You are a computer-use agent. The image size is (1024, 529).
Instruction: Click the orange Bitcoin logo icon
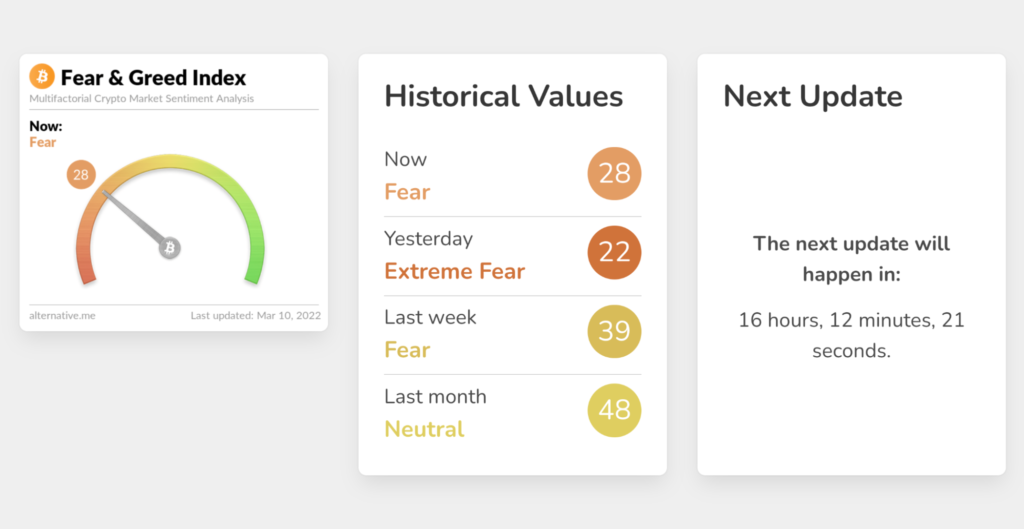coord(42,76)
